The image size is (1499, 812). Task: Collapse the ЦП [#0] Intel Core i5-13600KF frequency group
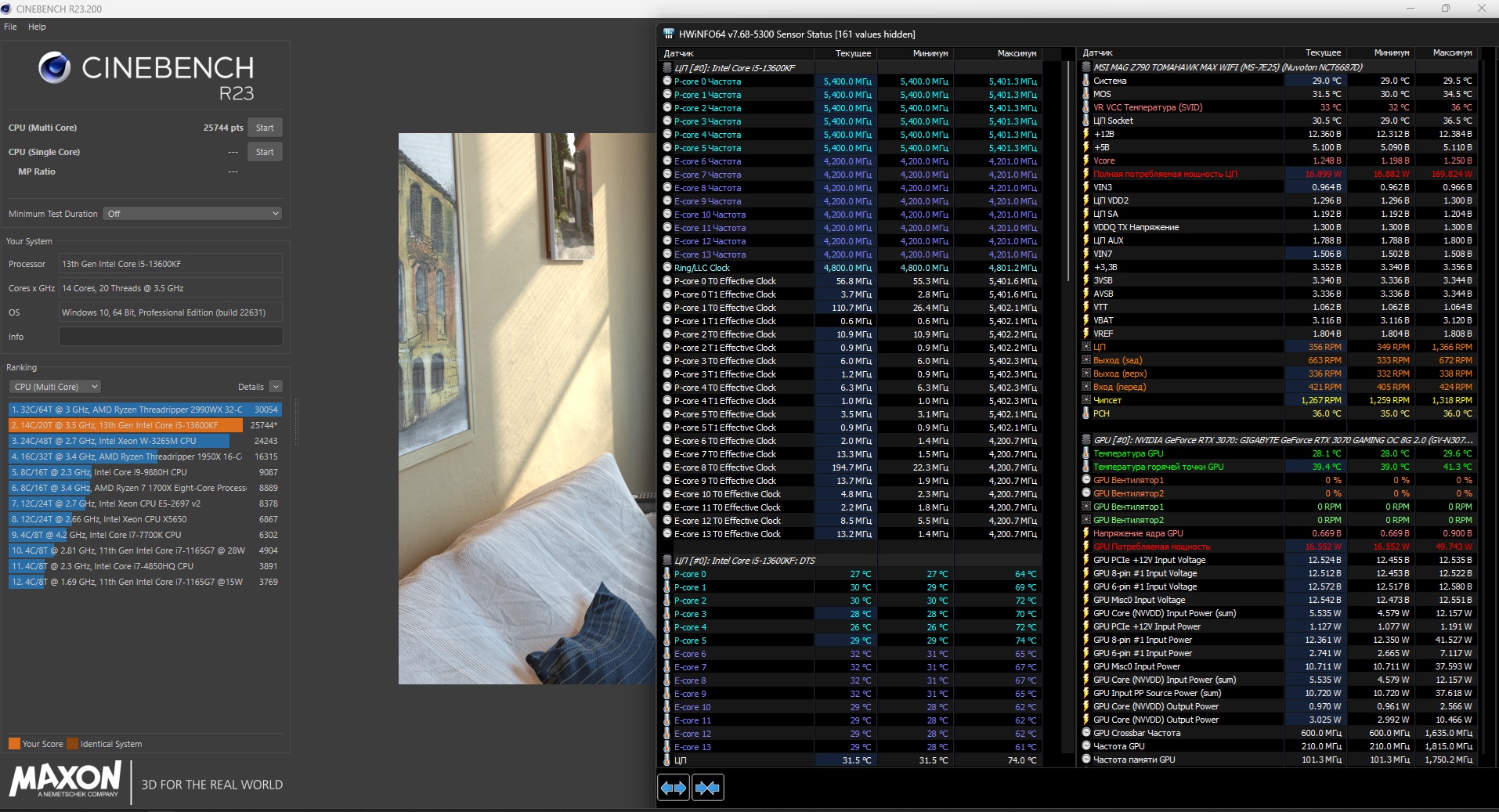pos(667,68)
